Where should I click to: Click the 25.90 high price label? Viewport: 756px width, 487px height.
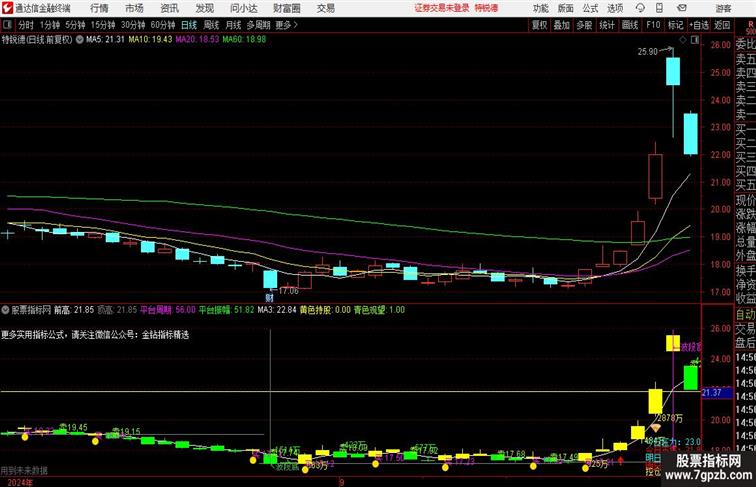(648, 52)
